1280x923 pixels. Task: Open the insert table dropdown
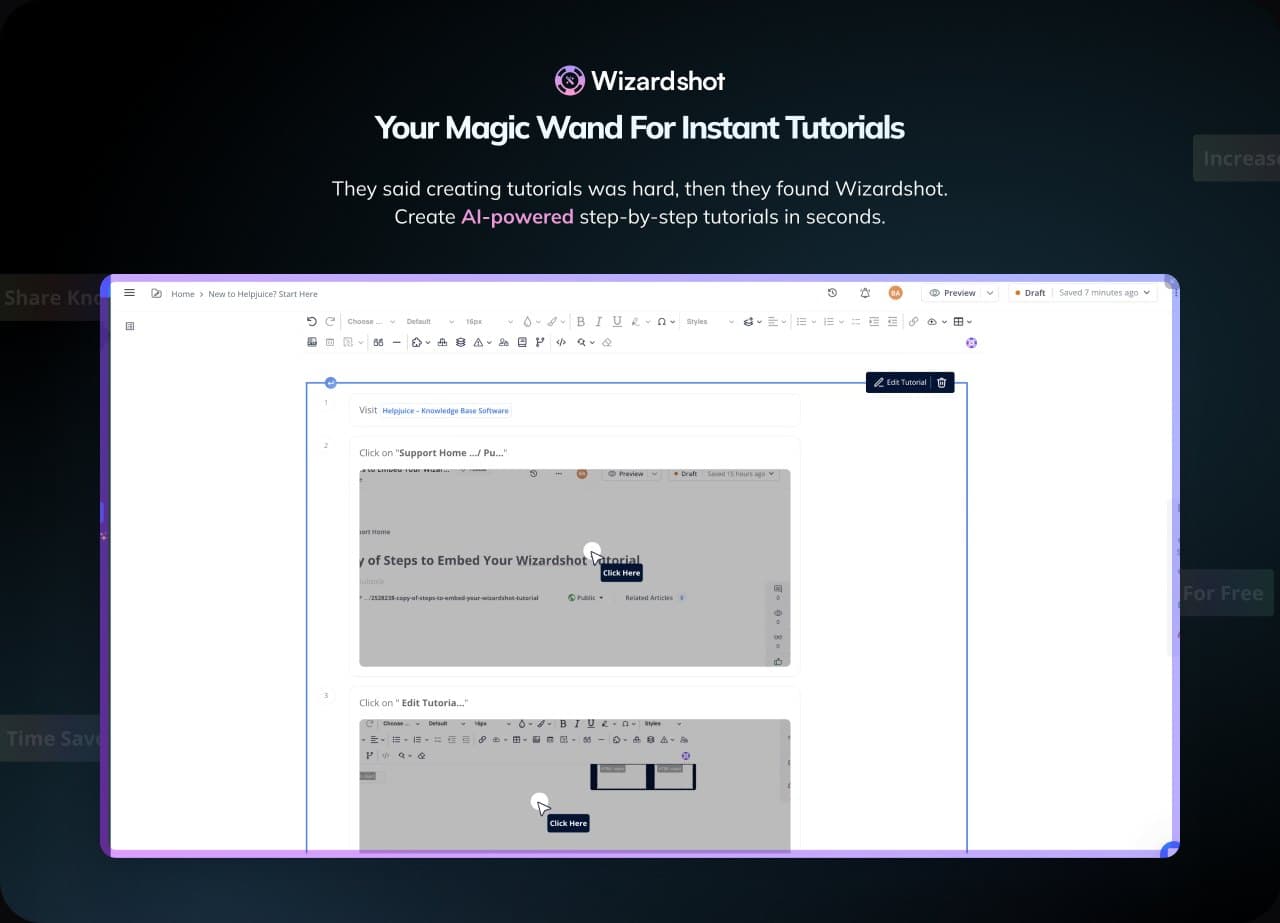[962, 322]
